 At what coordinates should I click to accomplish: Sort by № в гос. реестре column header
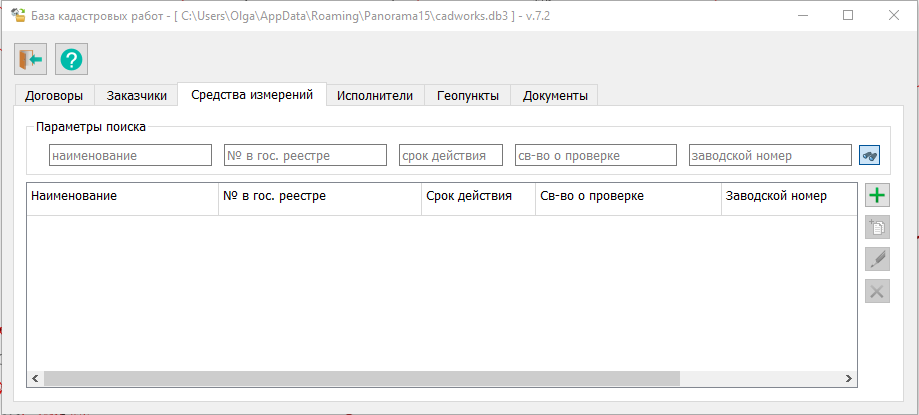tap(320, 199)
